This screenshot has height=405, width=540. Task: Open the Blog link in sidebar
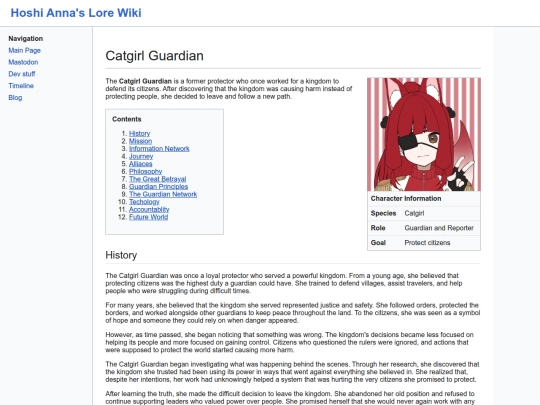click(15, 97)
